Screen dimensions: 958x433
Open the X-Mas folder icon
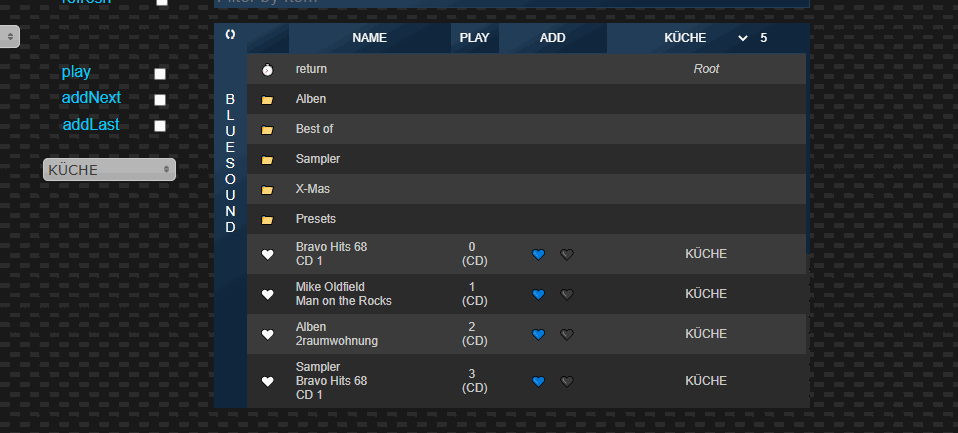pos(267,190)
